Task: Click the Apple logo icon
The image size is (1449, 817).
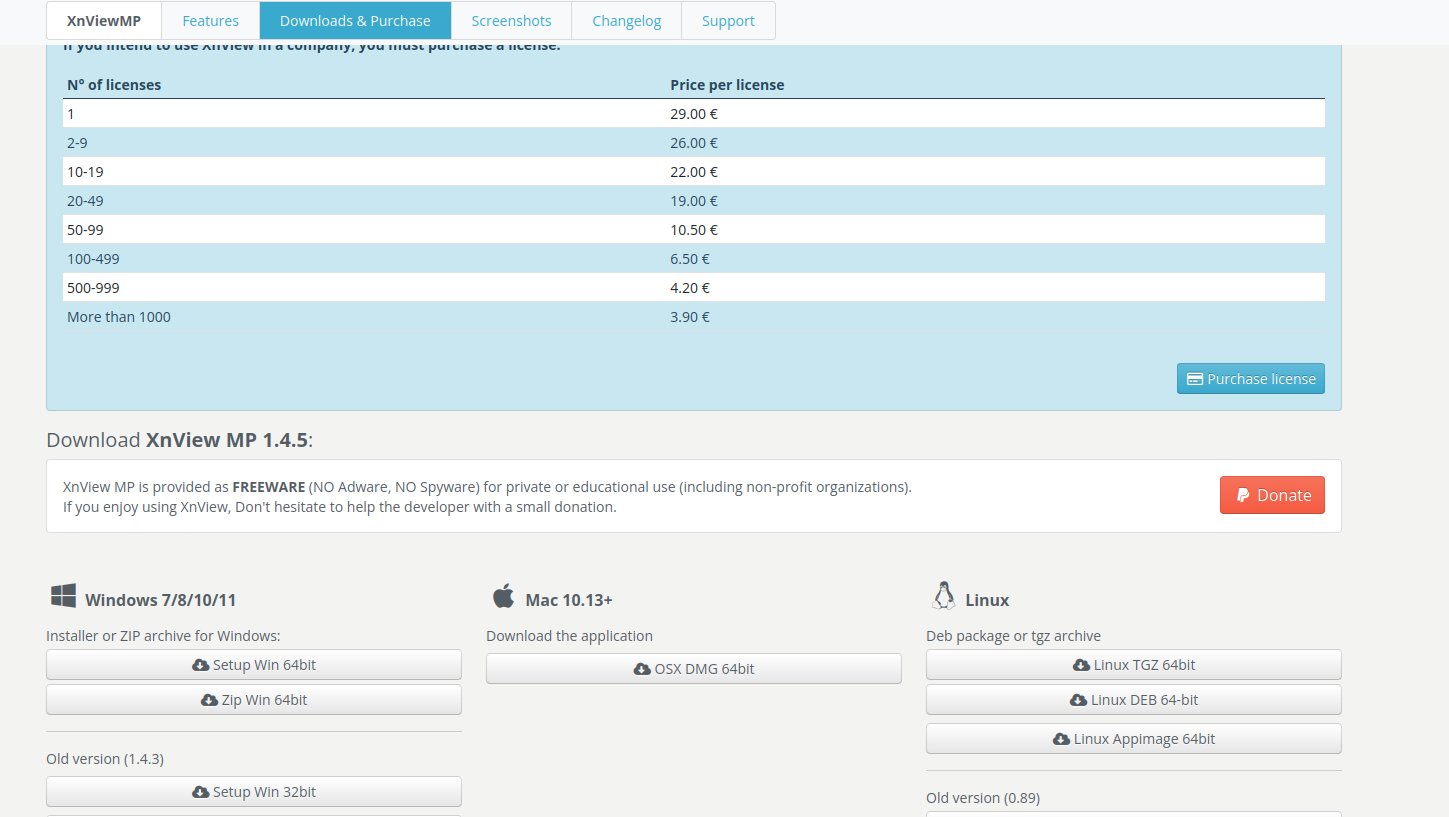Action: coord(503,597)
